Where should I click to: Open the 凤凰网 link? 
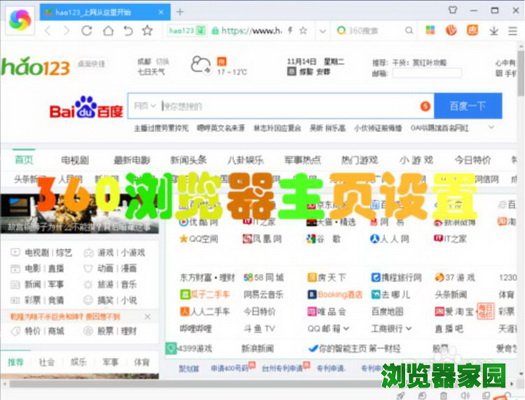[262, 239]
